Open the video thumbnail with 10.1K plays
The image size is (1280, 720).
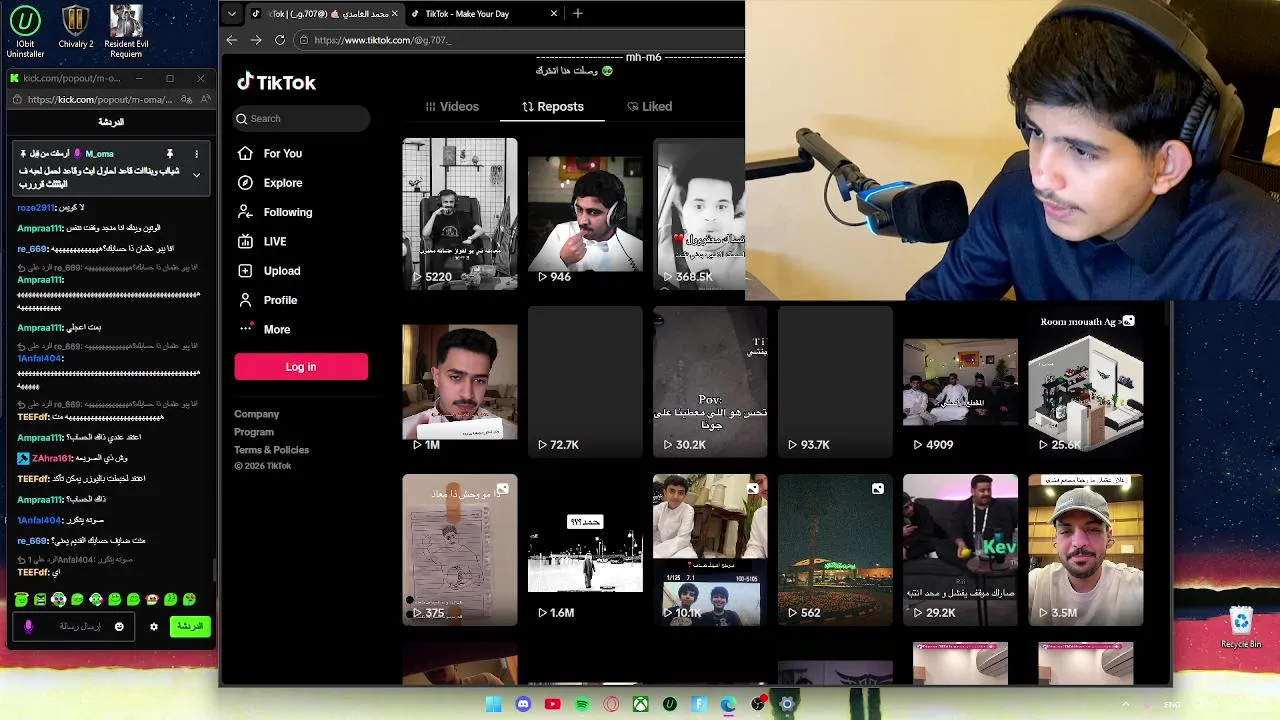click(710, 550)
